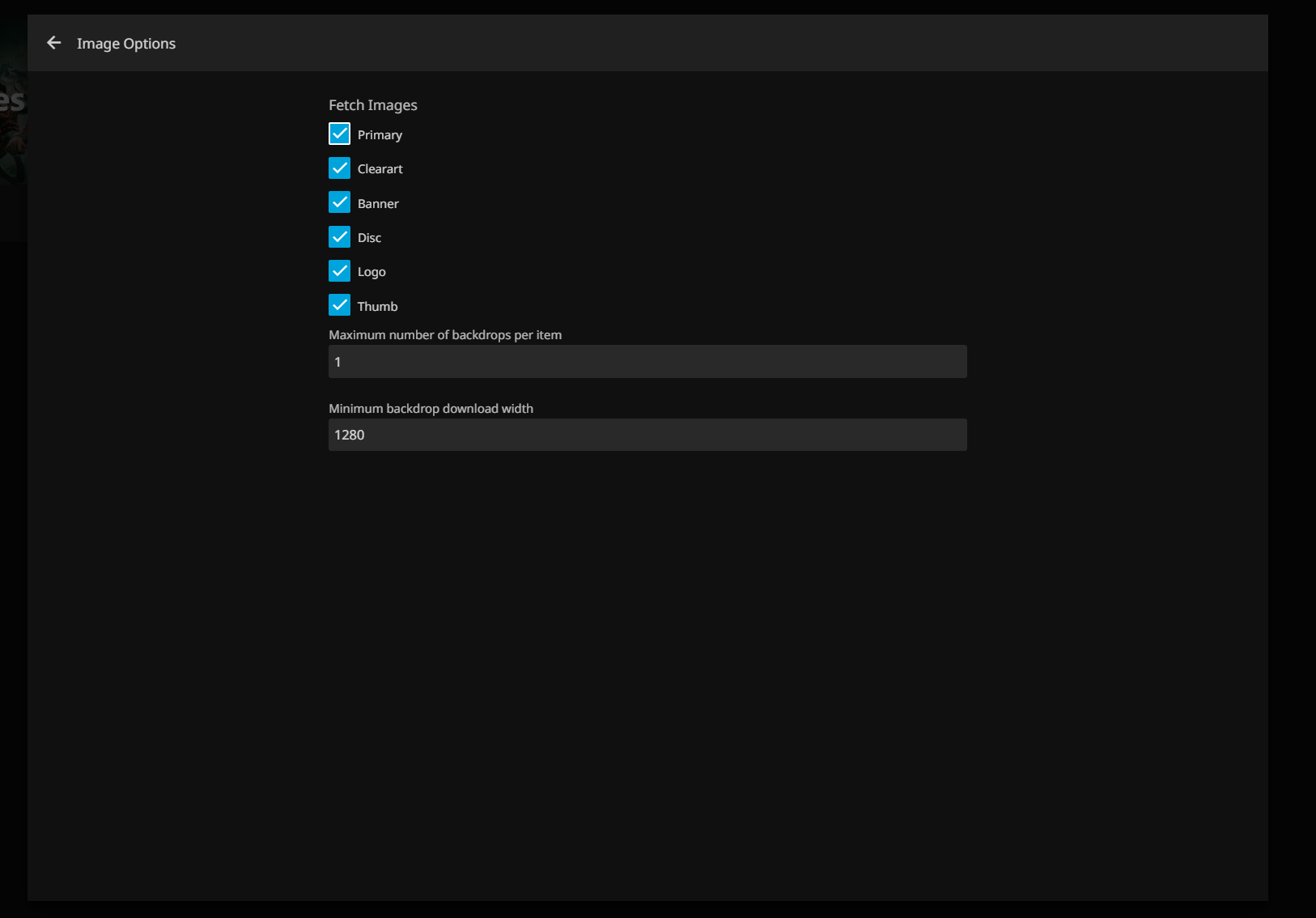The image size is (1316, 918).
Task: Click 'Maximum number of backdrops per item' label
Action: [x=444, y=335]
